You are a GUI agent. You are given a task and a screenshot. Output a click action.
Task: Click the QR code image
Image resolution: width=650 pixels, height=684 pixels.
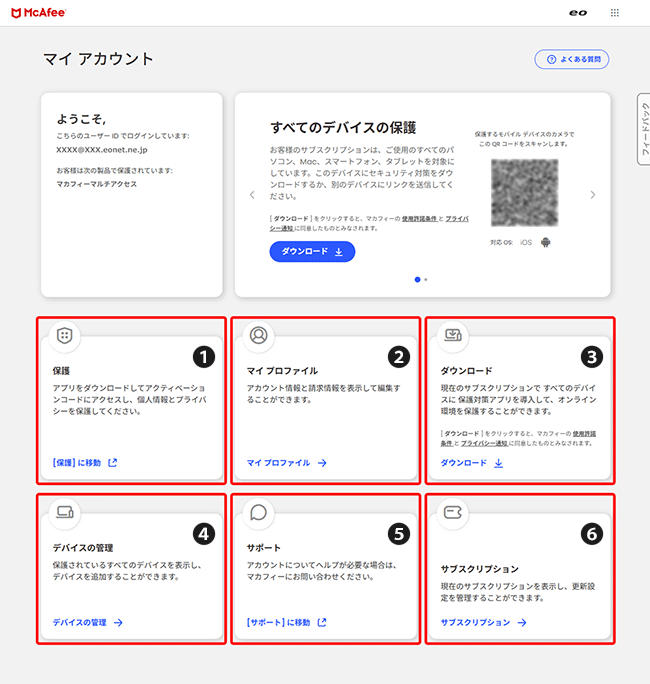tap(524, 193)
